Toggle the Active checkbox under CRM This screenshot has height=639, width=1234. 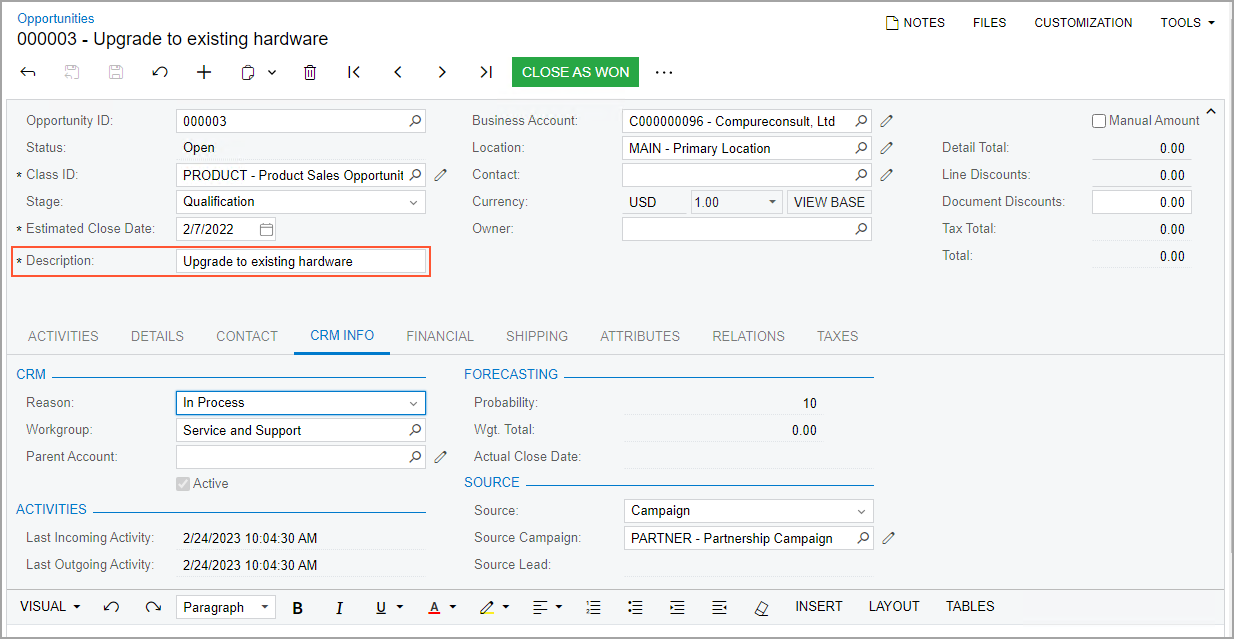182,484
